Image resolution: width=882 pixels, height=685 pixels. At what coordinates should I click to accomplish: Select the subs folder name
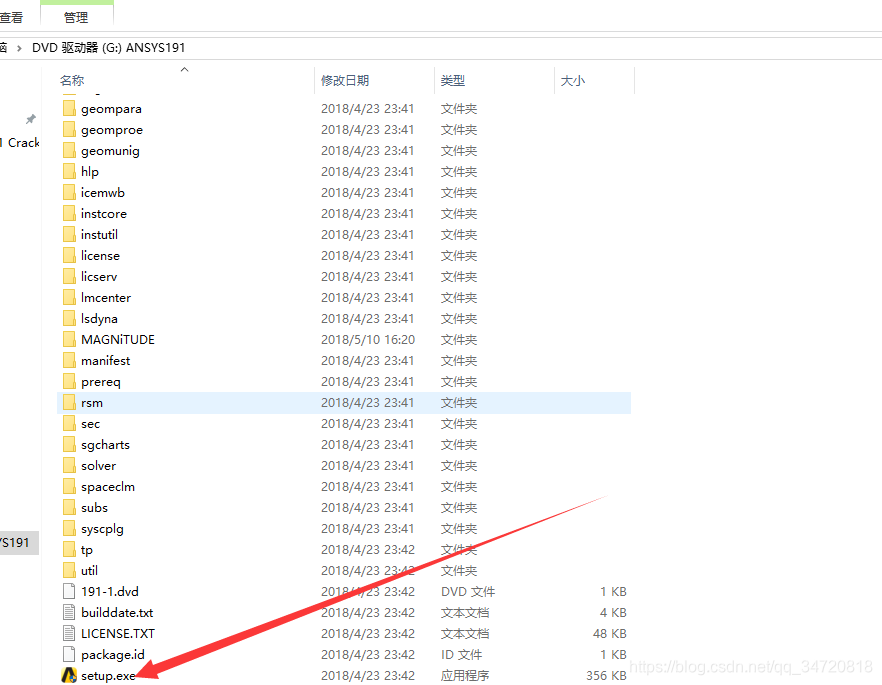(94, 507)
